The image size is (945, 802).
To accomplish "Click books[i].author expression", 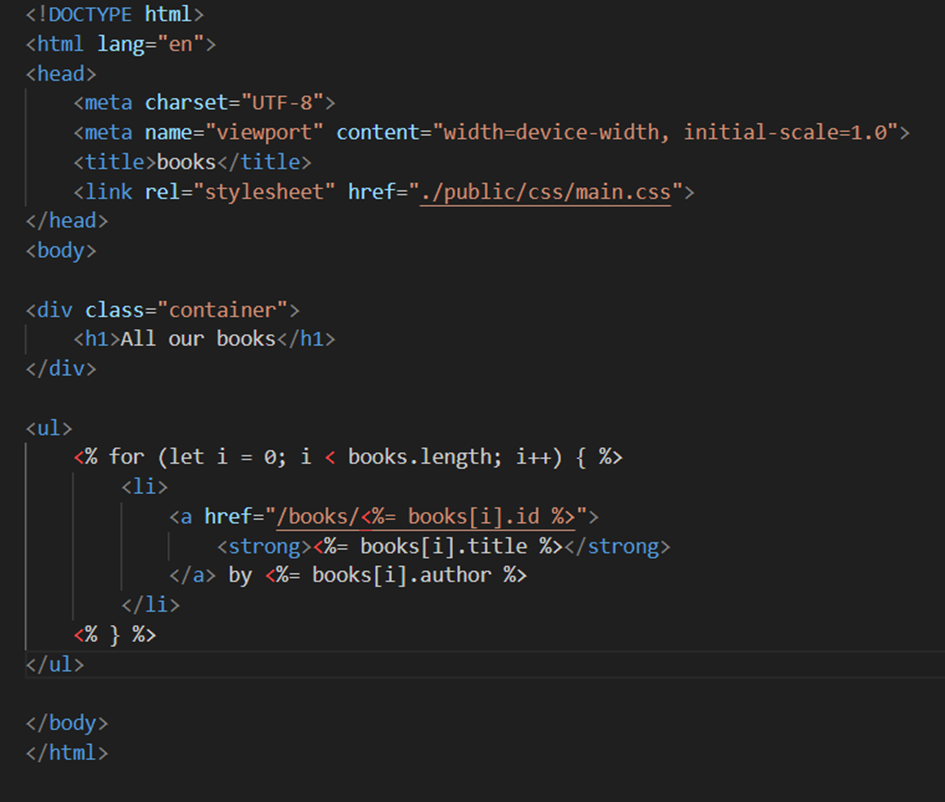I will [401, 575].
